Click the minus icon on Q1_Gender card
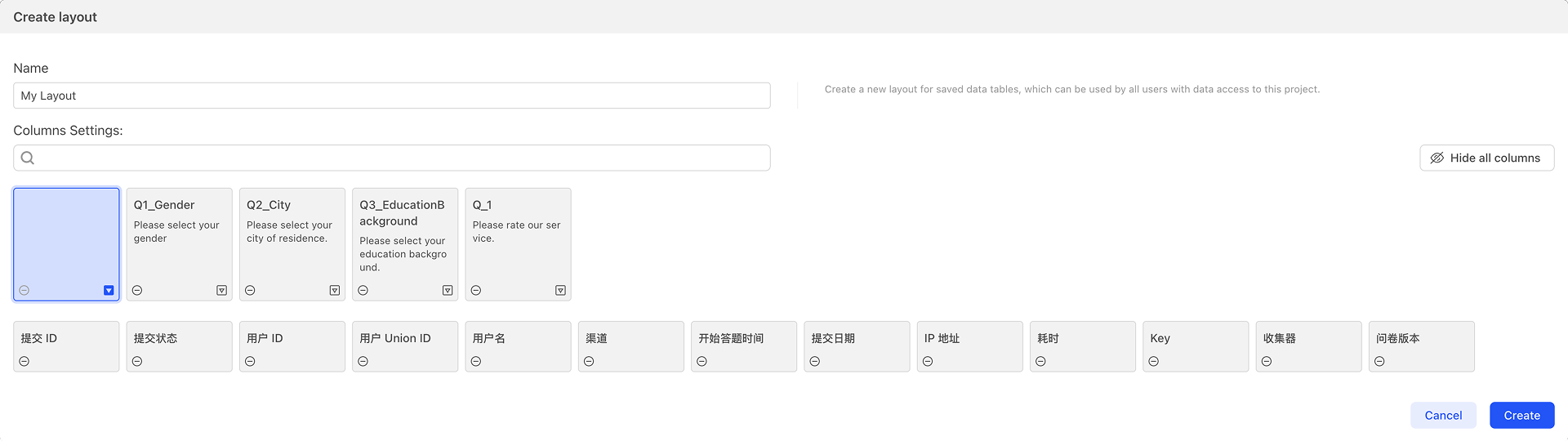 [137, 291]
